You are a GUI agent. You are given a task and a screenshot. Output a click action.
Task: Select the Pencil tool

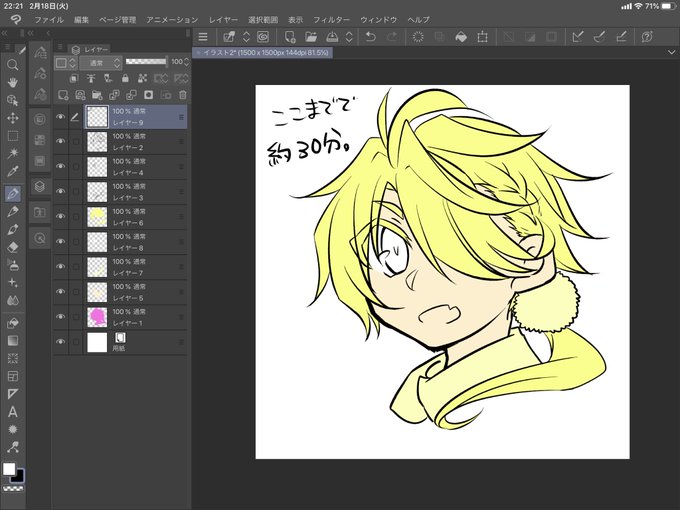click(x=13, y=211)
